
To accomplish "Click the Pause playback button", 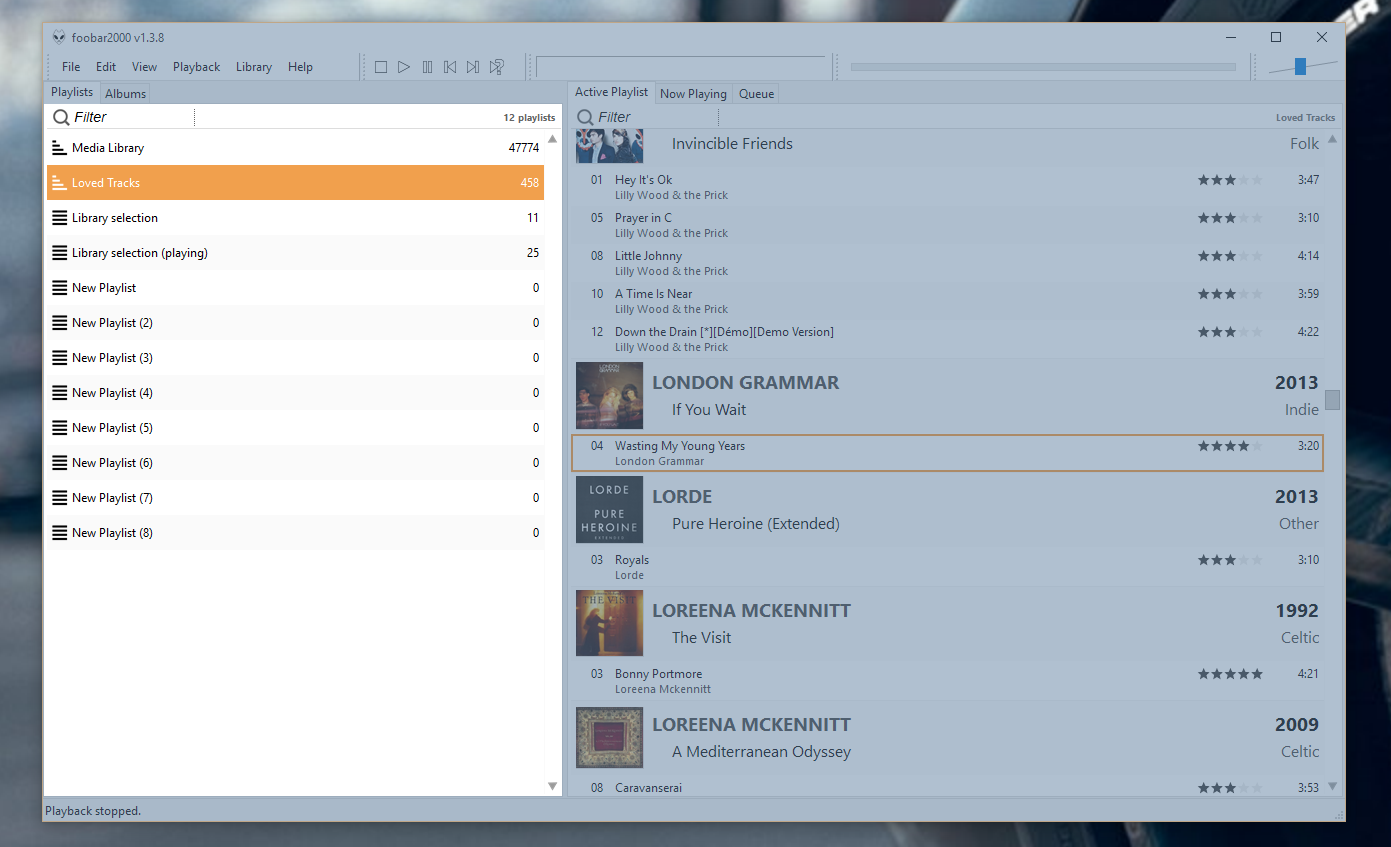I will (427, 67).
